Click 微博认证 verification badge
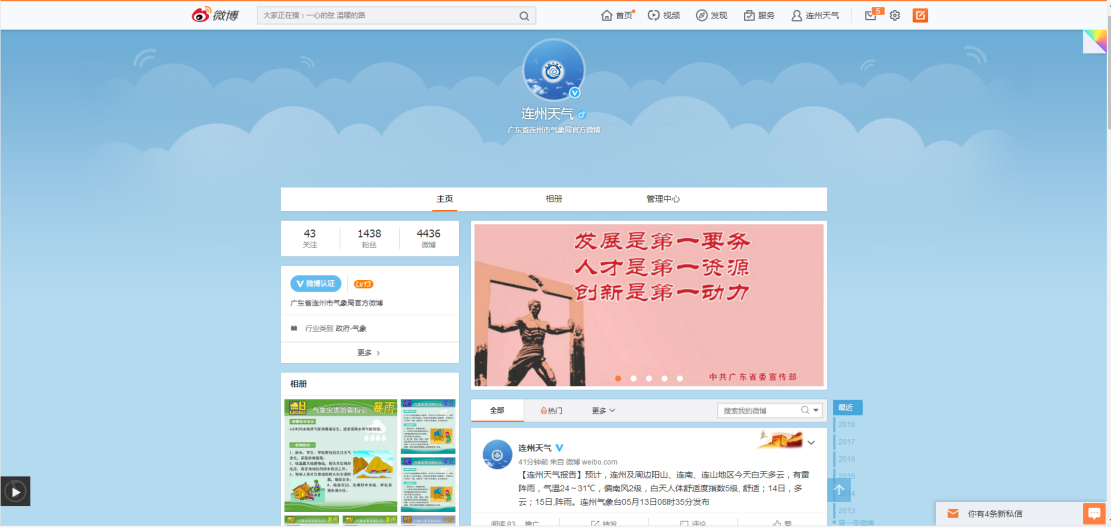 pos(316,283)
